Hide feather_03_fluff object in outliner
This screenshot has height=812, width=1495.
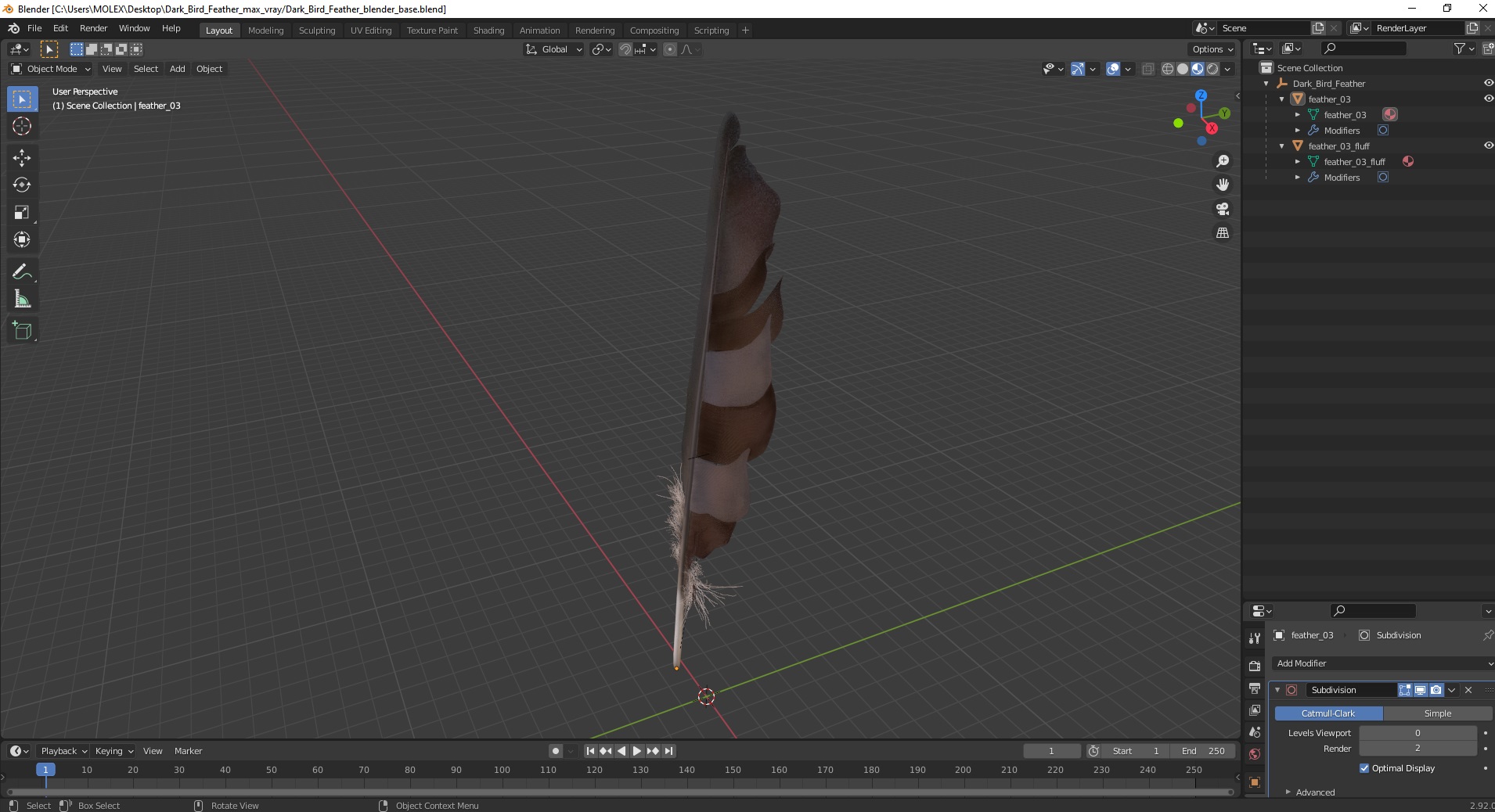click(x=1489, y=146)
